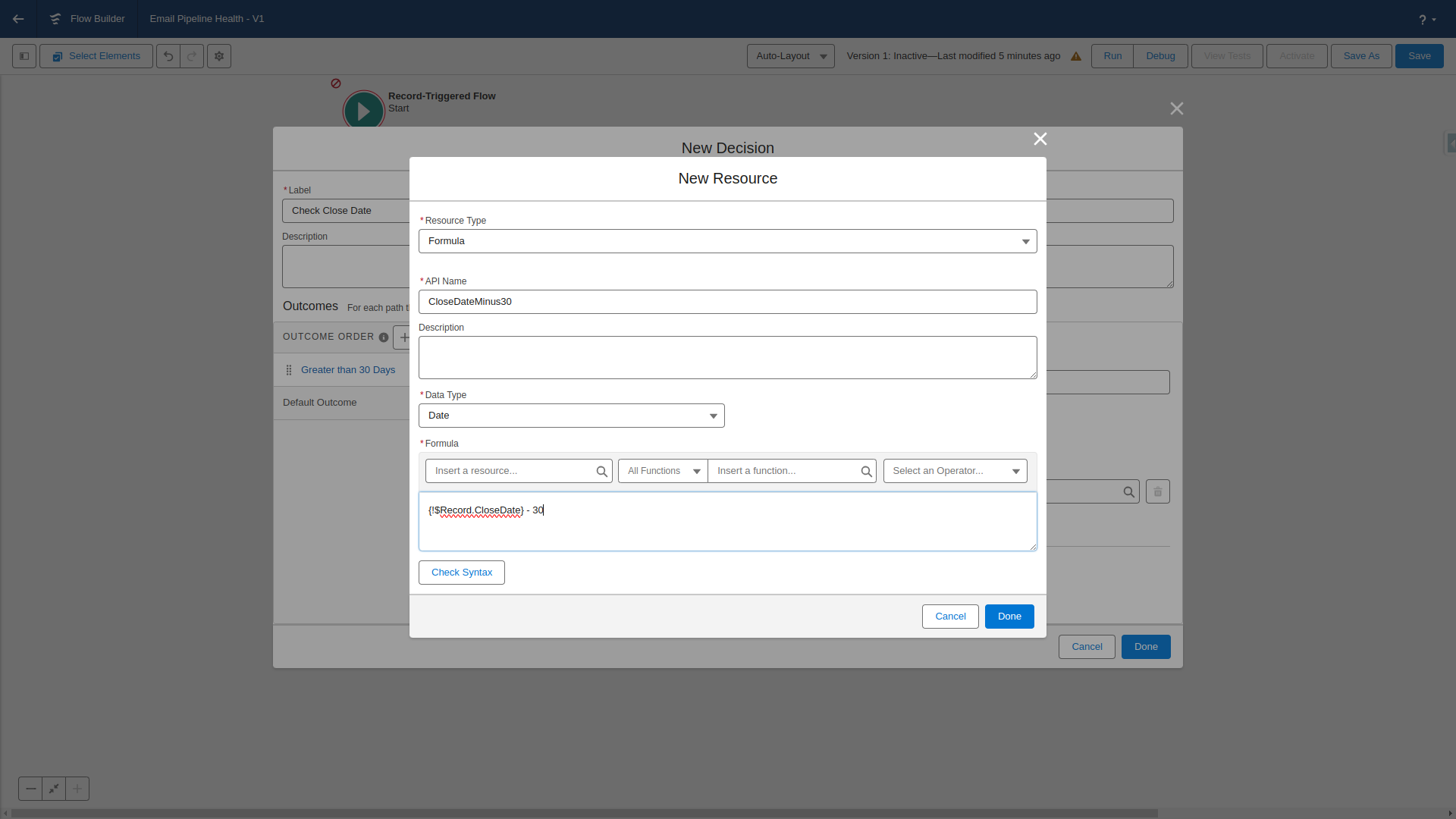
Task: Click the redo arrow icon
Action: click(x=192, y=56)
